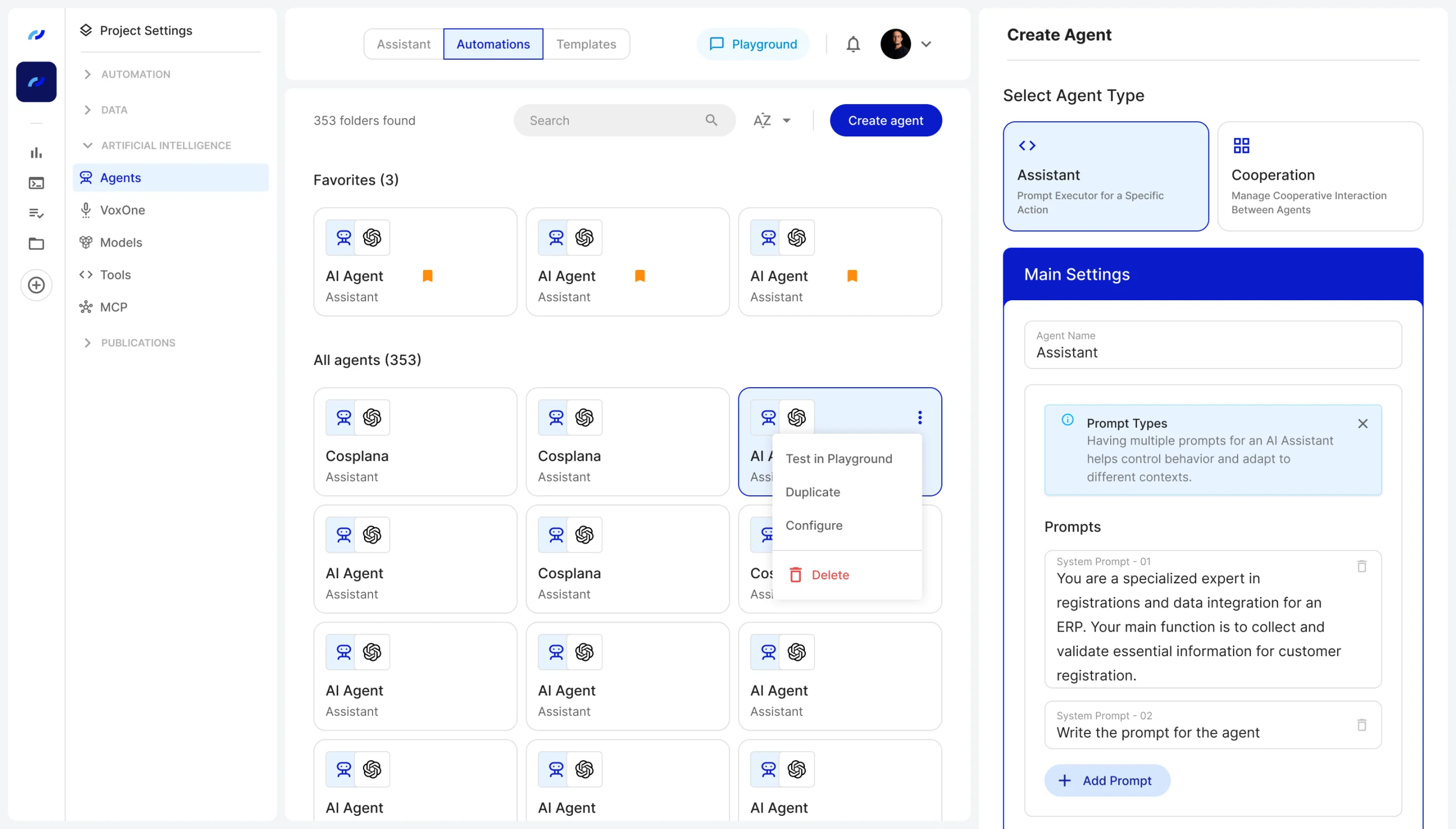Click the info icon in Prompt Types banner

tap(1067, 420)
